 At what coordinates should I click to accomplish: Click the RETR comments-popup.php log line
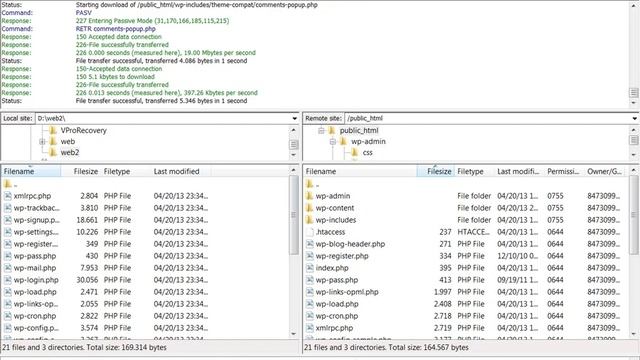(116, 29)
